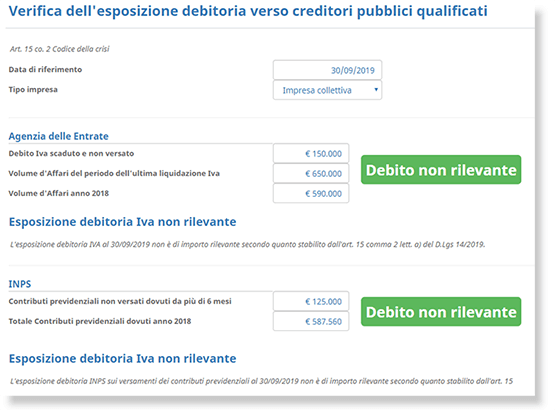The image size is (555, 410).
Task: Click the Agenzia delle Entrate Debito non rilevante badge
Action: point(441,170)
